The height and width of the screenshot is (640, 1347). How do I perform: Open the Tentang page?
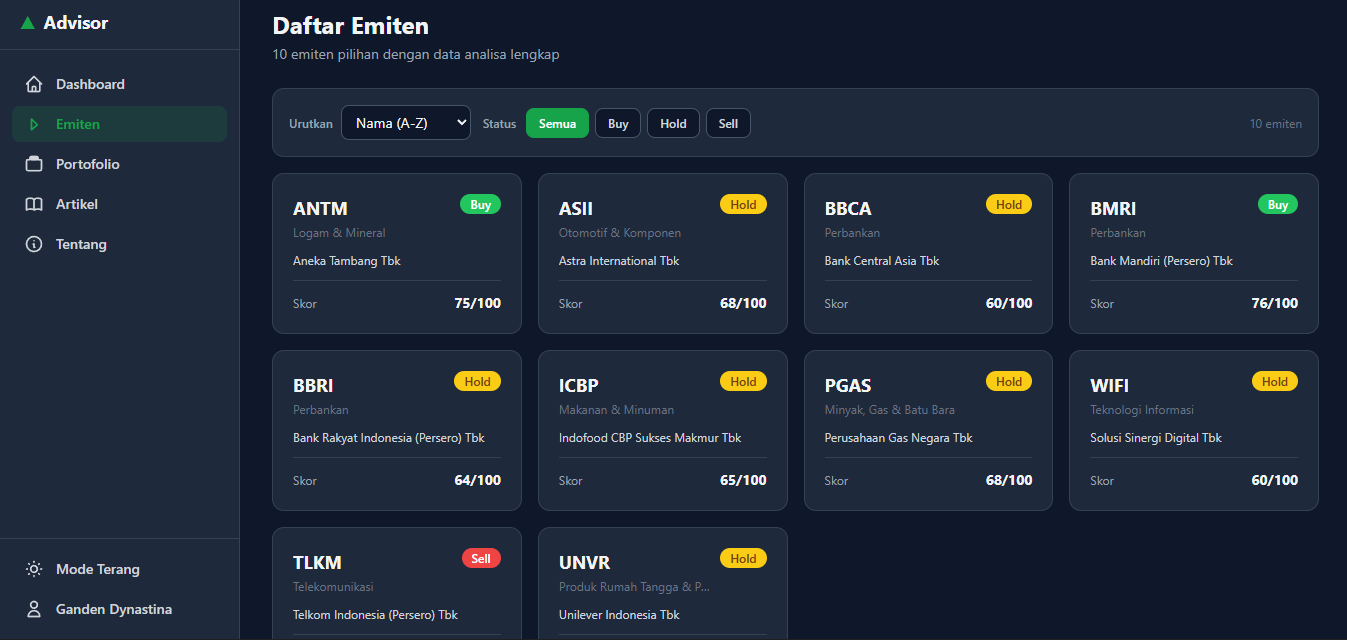coord(119,244)
